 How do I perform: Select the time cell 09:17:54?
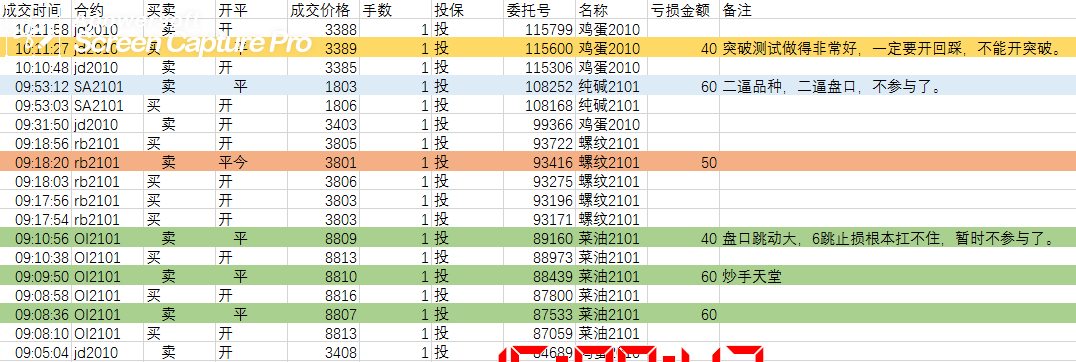point(36,219)
